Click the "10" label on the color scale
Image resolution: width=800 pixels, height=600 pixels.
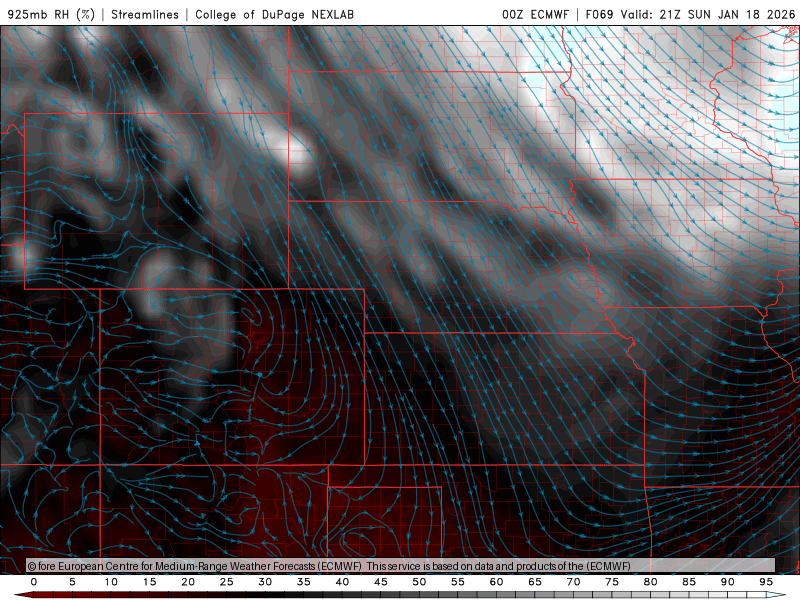pos(111,582)
